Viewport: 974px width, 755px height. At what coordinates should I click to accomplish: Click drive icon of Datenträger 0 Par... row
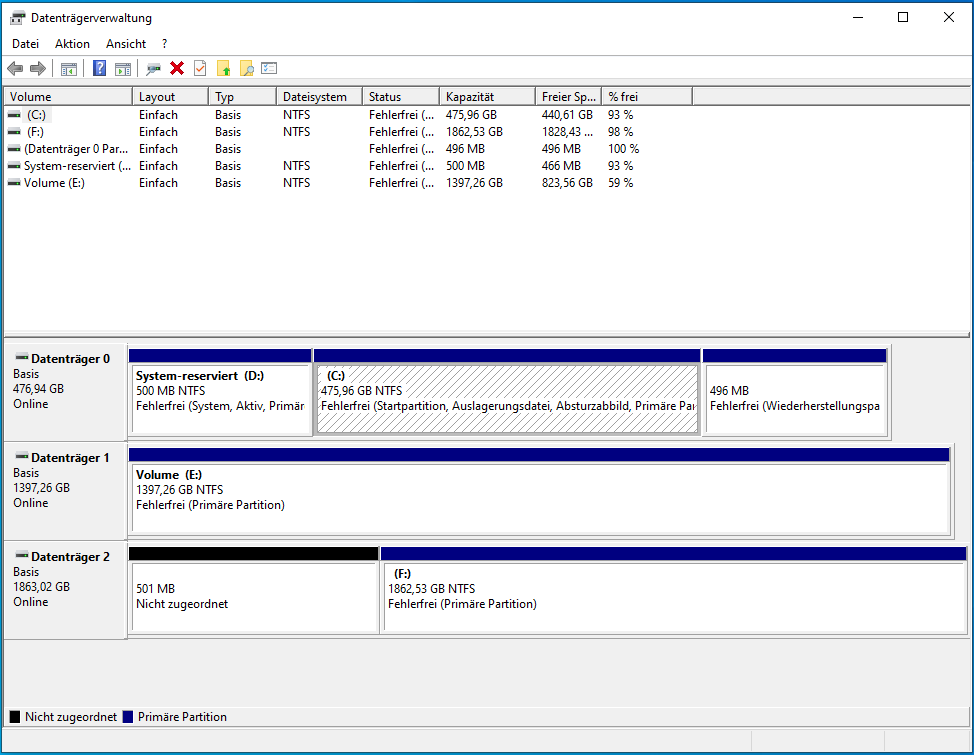tap(14, 149)
